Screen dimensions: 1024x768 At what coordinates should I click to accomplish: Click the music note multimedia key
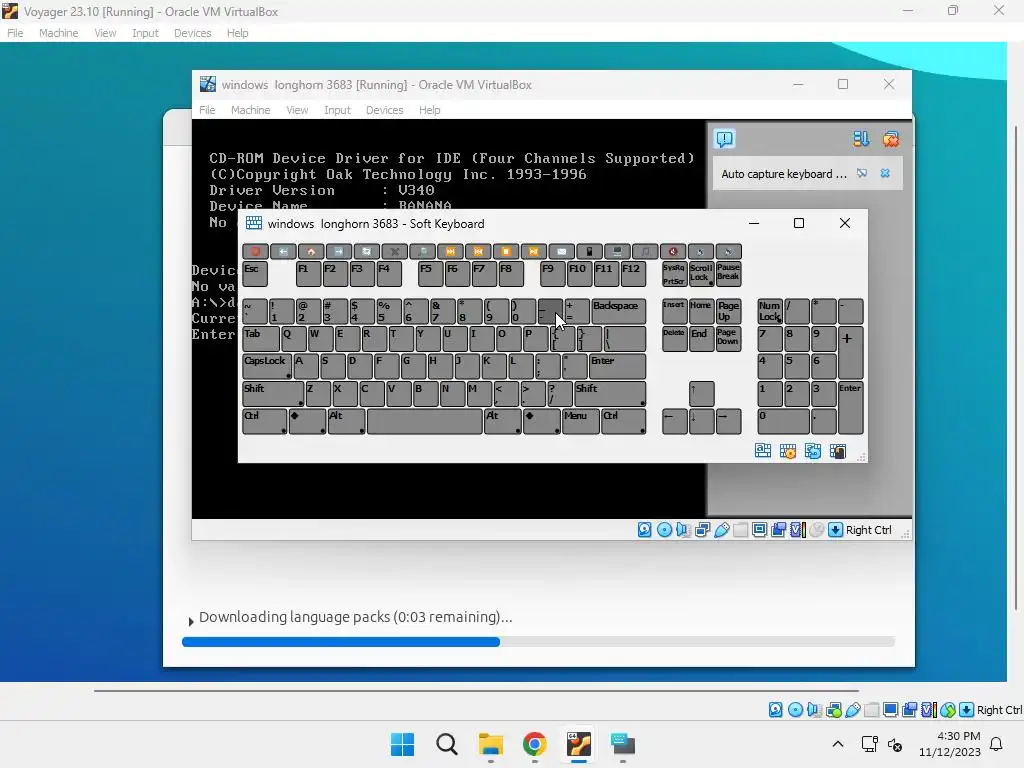[x=645, y=251]
